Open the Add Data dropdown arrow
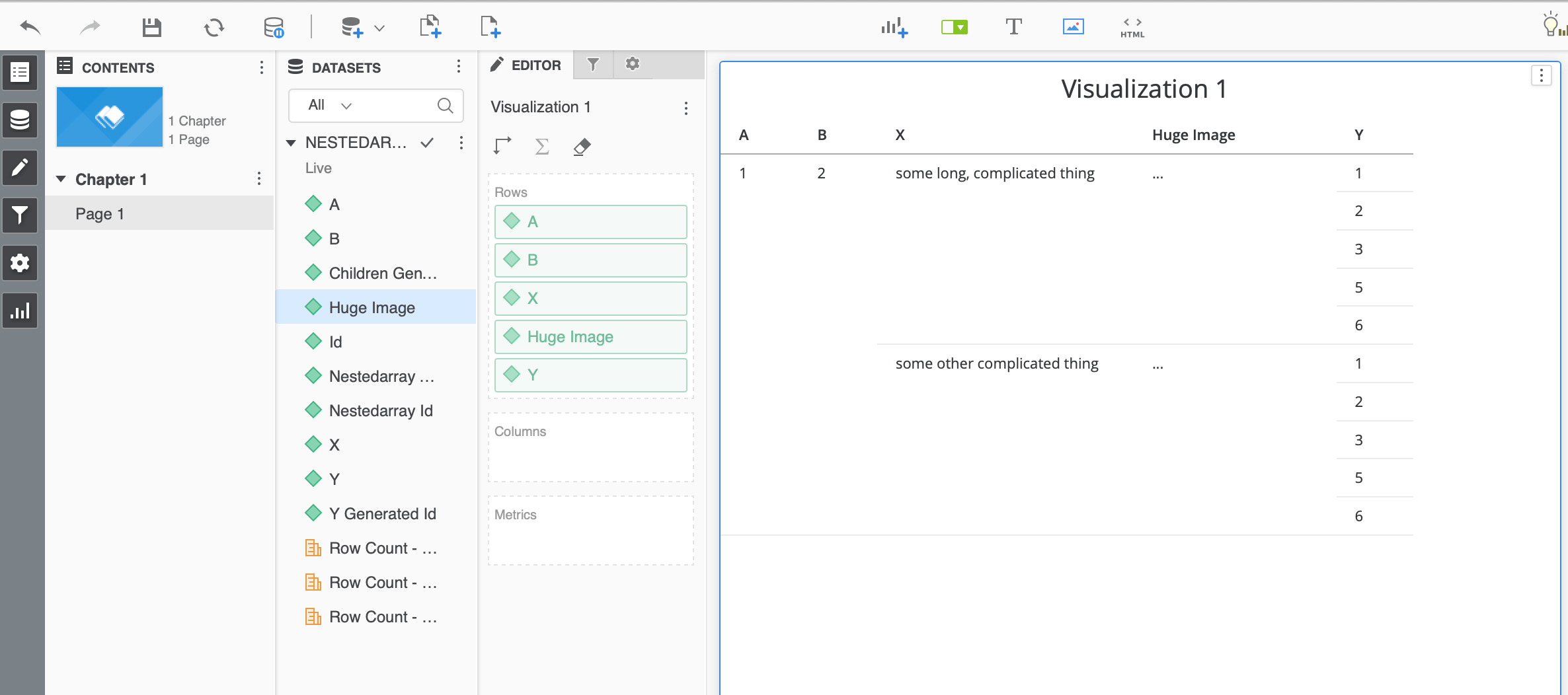Image resolution: width=1568 pixels, height=695 pixels. 379,28
